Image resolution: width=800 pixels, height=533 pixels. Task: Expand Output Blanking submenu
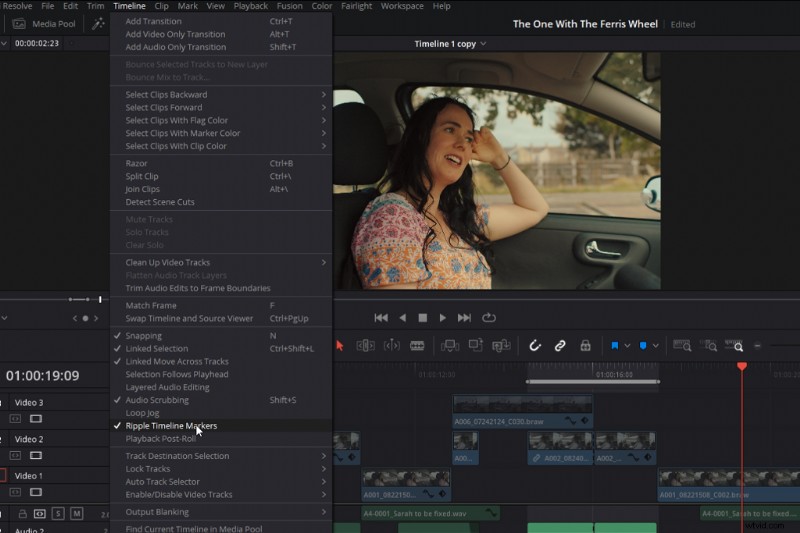[x=221, y=512]
